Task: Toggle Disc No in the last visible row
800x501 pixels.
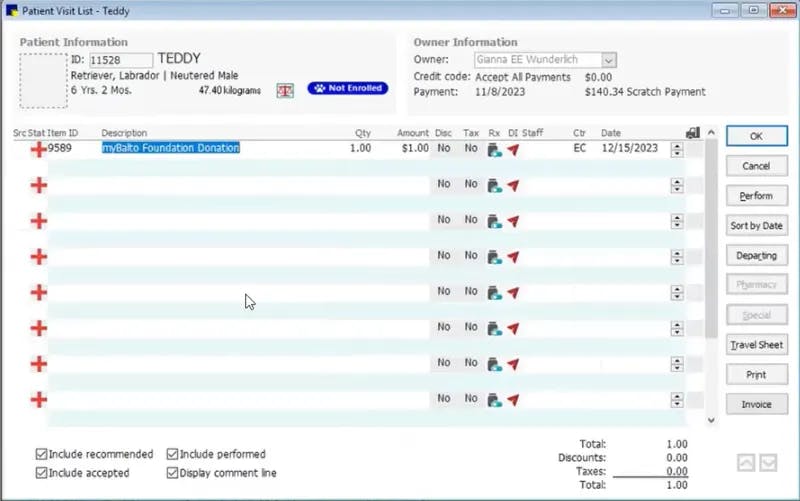Action: tap(444, 398)
